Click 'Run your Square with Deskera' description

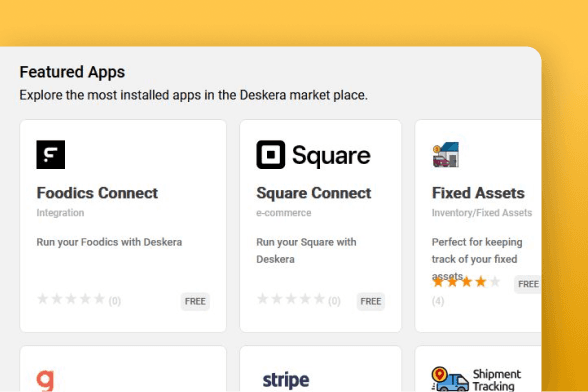(306, 251)
